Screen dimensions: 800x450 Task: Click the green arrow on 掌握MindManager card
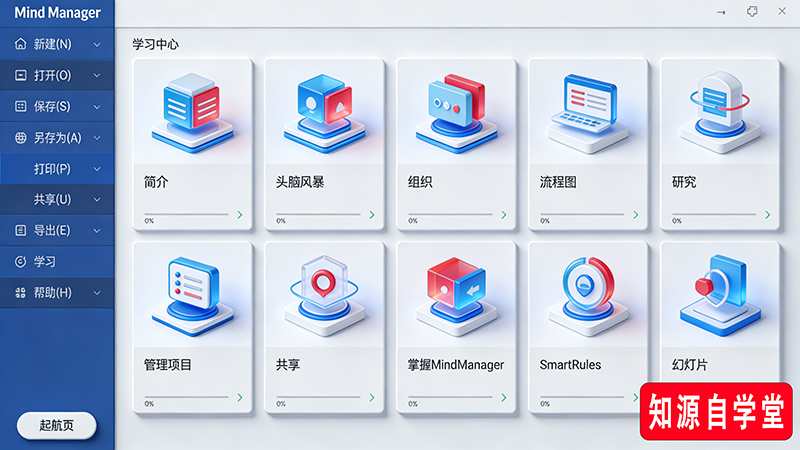504,397
